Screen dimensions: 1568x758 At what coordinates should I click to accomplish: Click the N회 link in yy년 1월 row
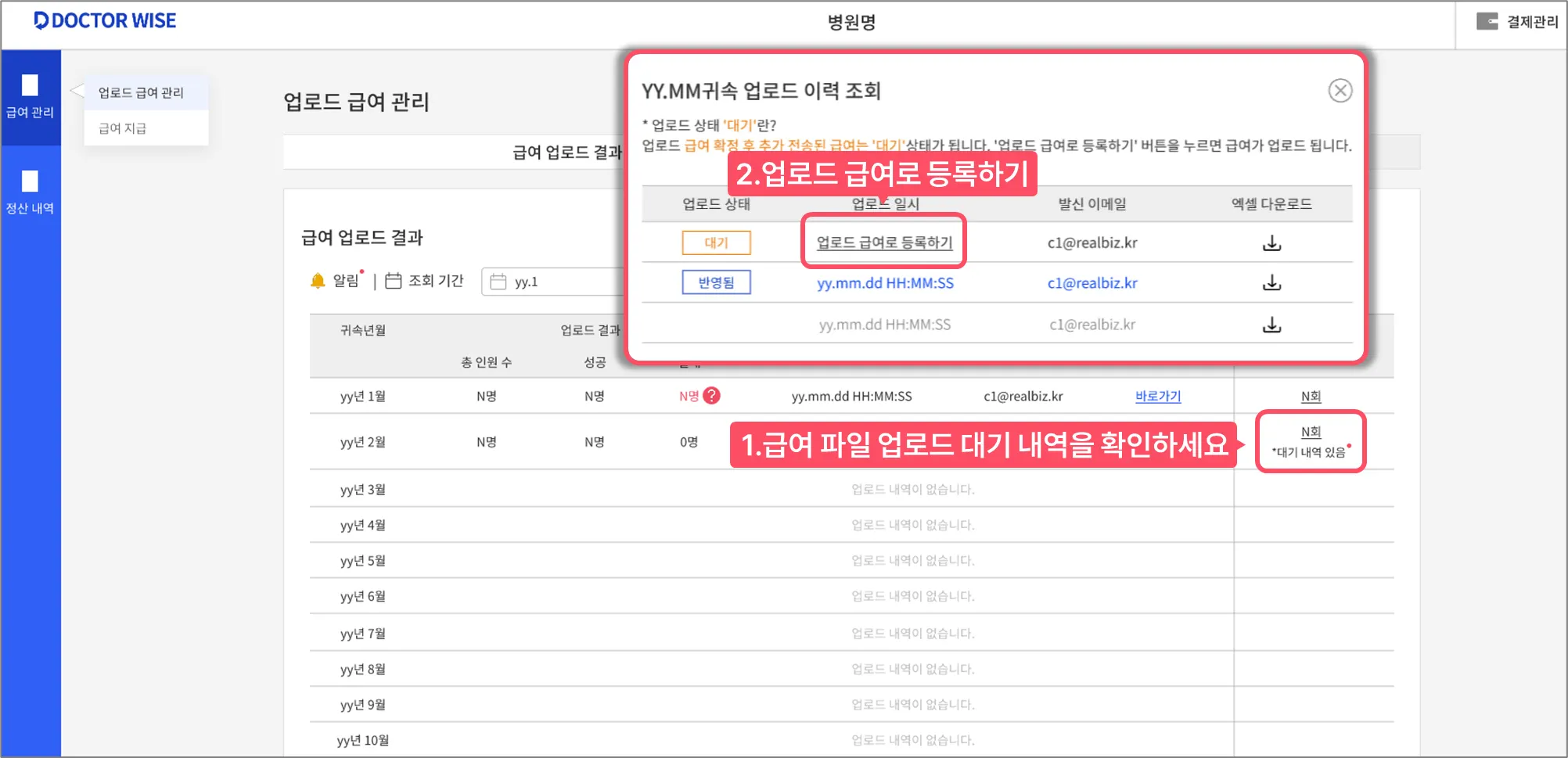1311,397
